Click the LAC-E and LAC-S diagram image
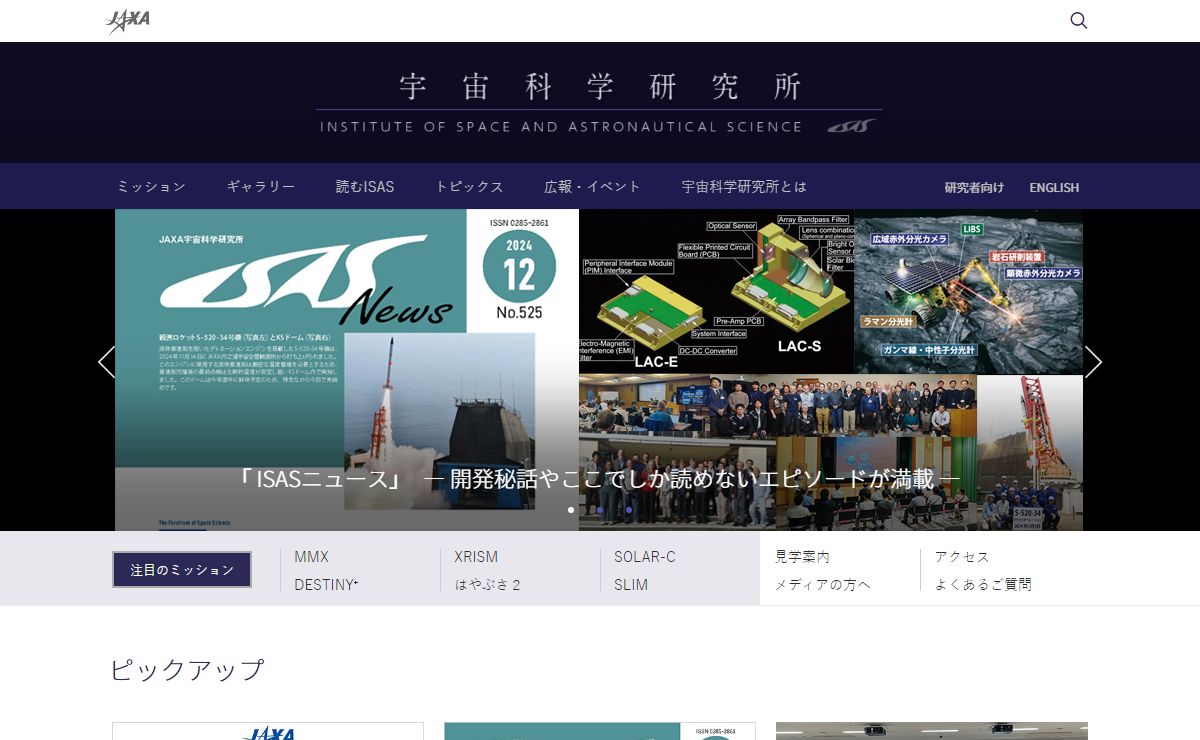The image size is (1200, 740). coord(717,291)
